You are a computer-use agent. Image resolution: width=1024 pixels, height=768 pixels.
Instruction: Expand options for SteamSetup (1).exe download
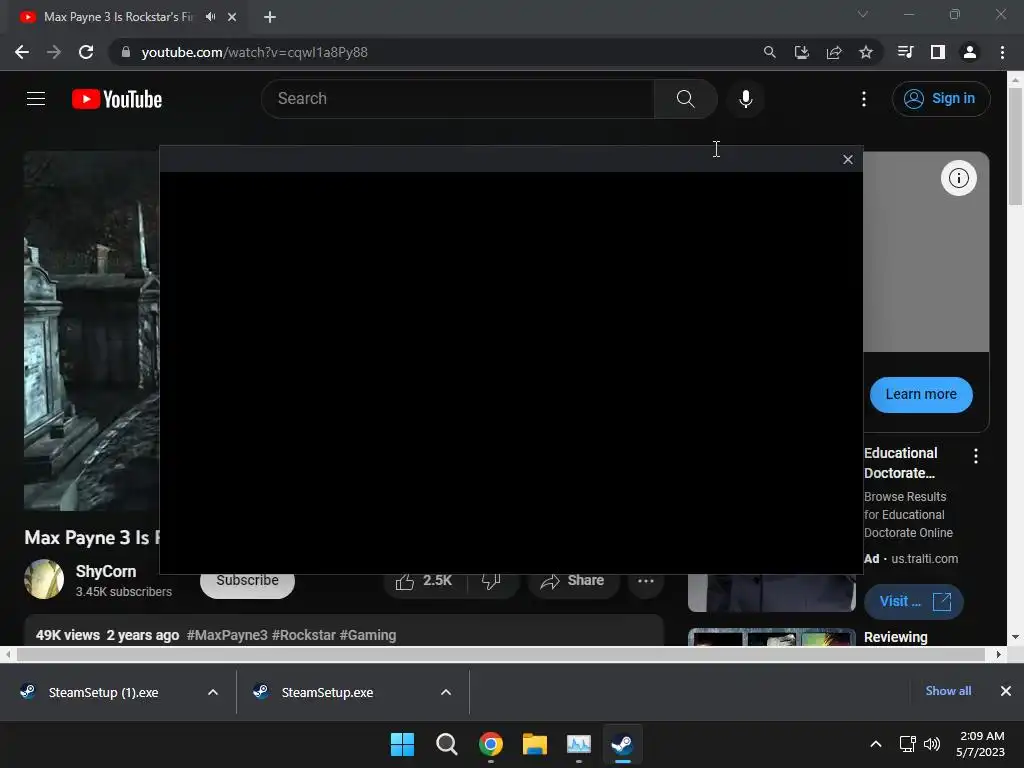click(x=213, y=692)
